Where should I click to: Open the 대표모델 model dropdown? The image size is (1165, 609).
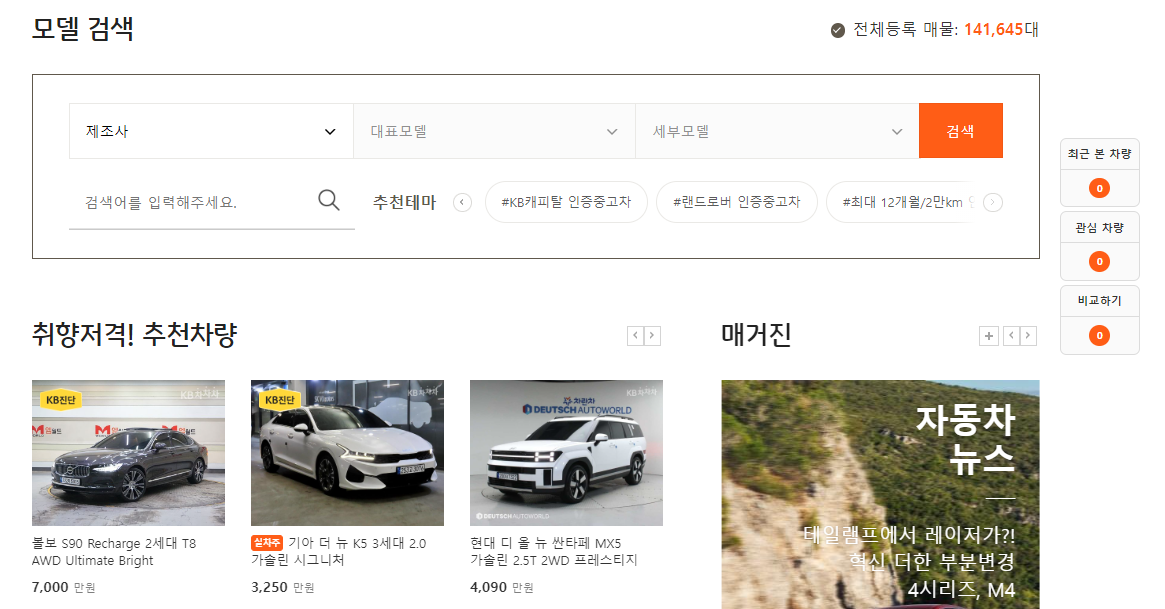(x=494, y=131)
